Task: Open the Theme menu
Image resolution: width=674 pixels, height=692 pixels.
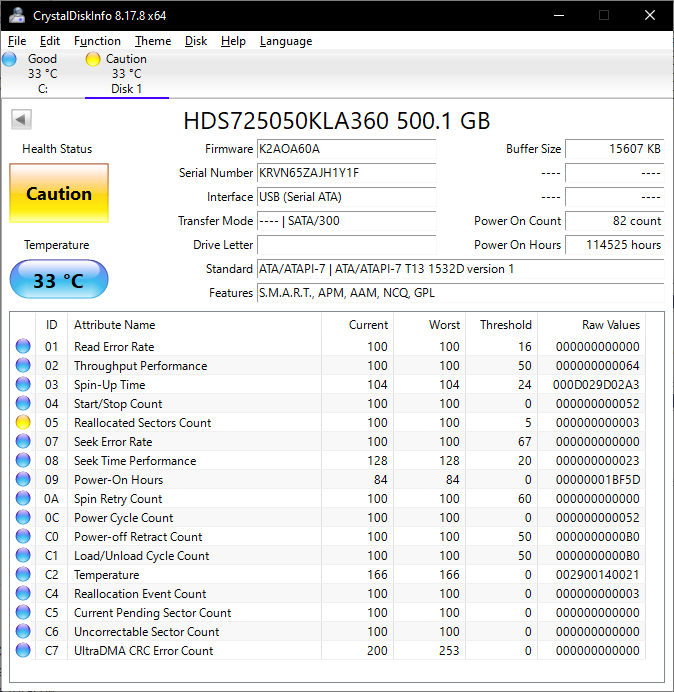Action: (x=153, y=41)
